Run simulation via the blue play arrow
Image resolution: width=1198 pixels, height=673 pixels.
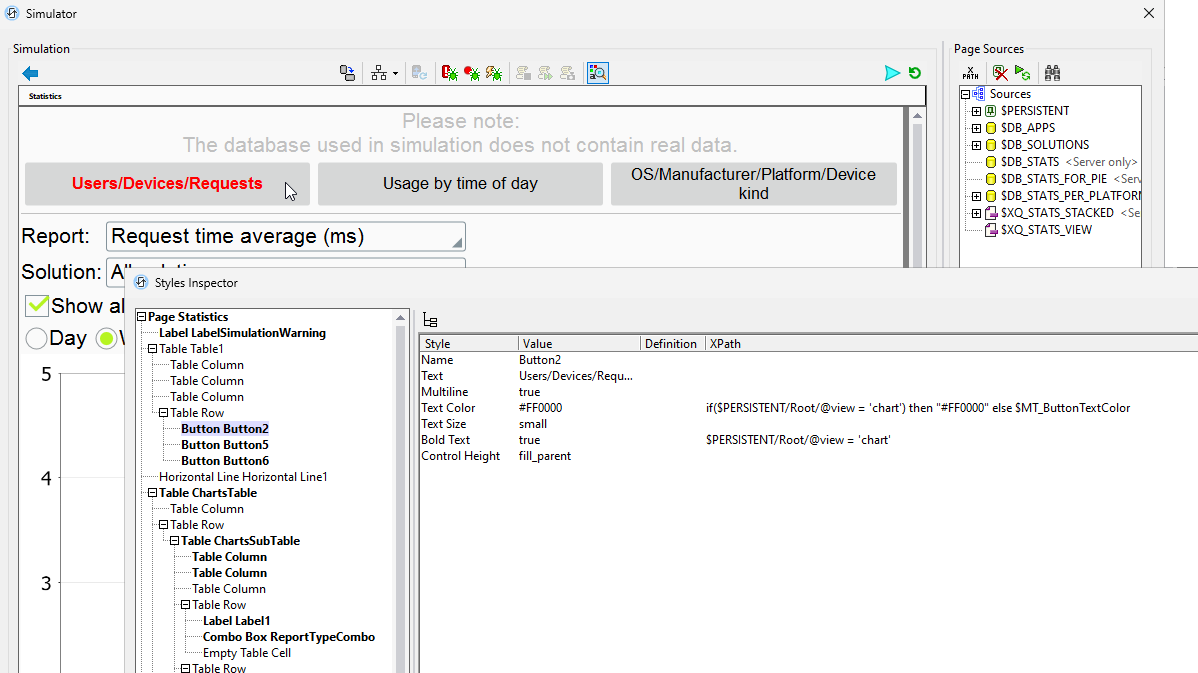(892, 72)
